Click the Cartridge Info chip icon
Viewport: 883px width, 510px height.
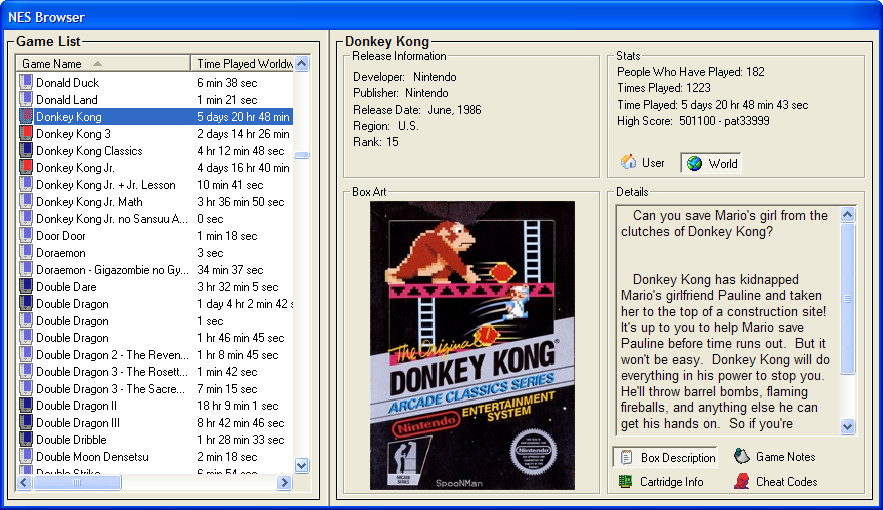pyautogui.click(x=625, y=481)
